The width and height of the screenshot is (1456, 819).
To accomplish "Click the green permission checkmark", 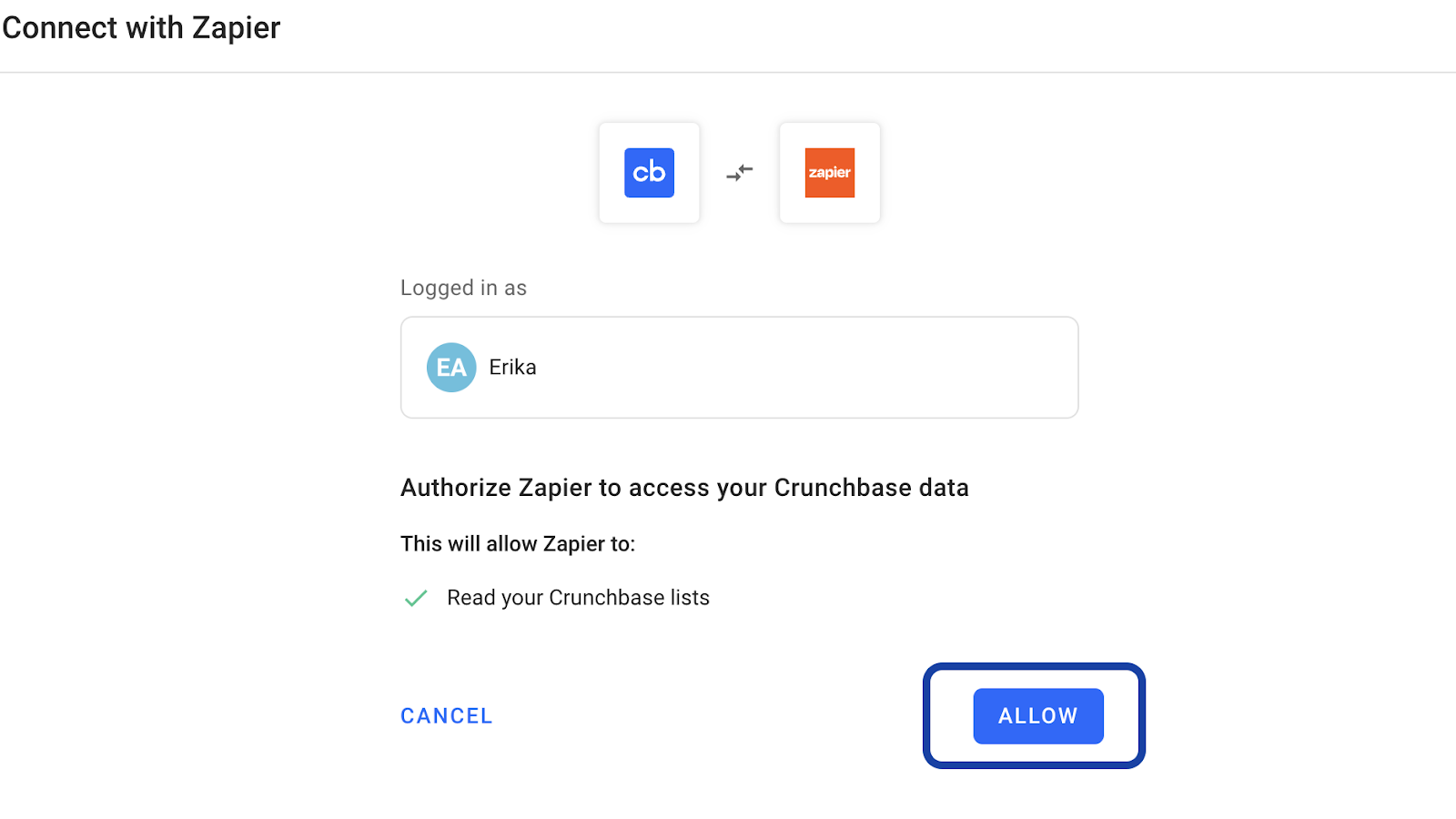I will point(416,598).
